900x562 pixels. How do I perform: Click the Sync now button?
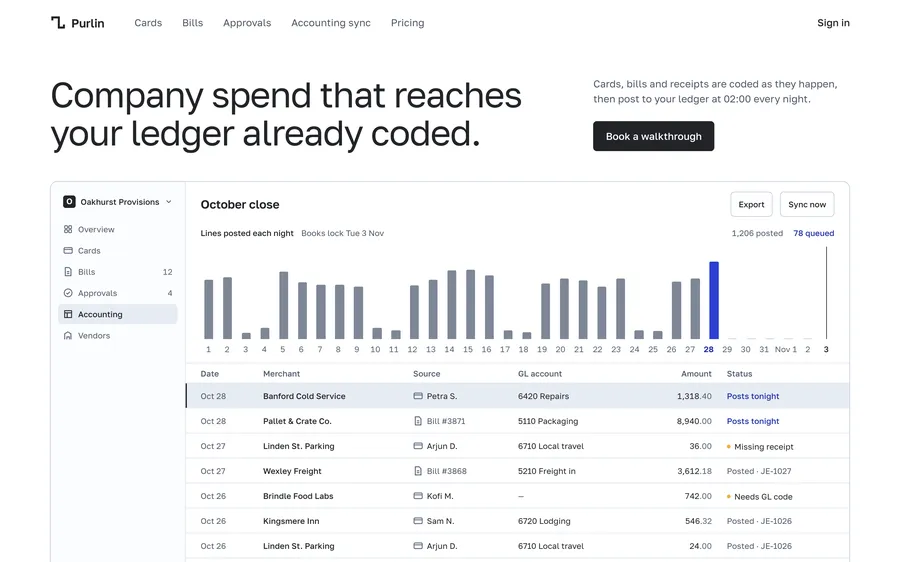pos(807,204)
